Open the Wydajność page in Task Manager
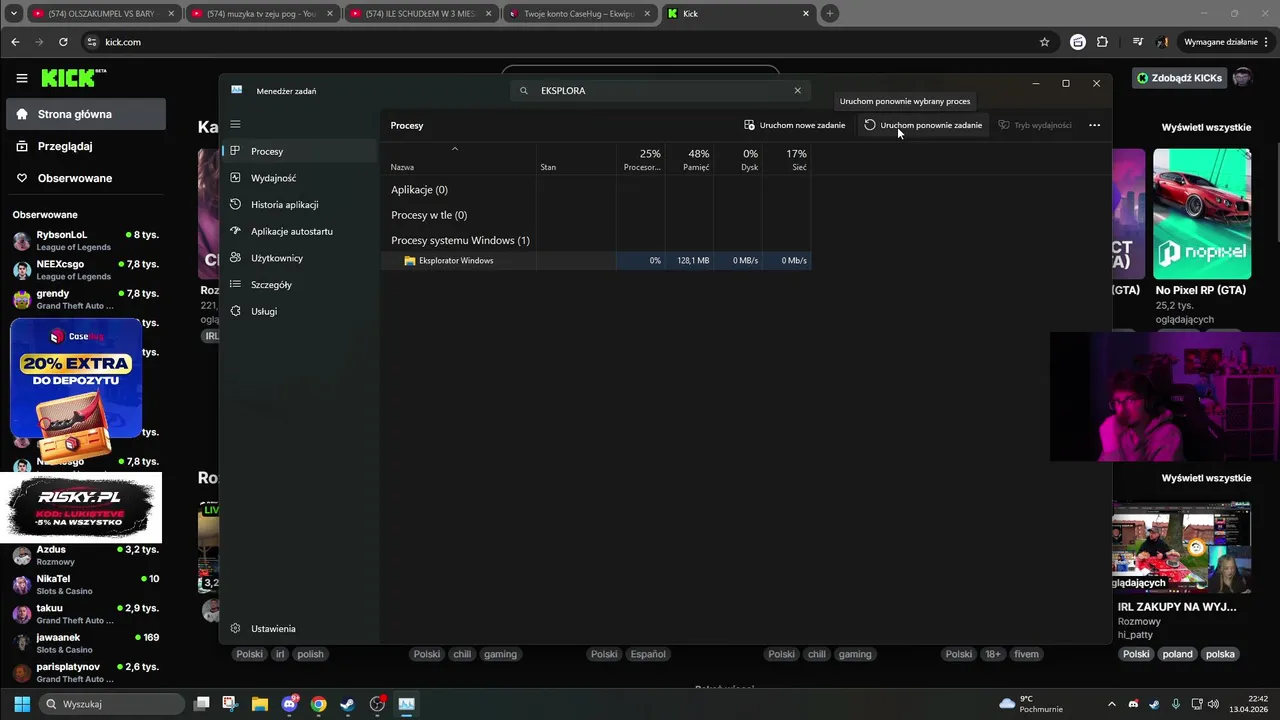This screenshot has width=1280, height=720. (299, 178)
